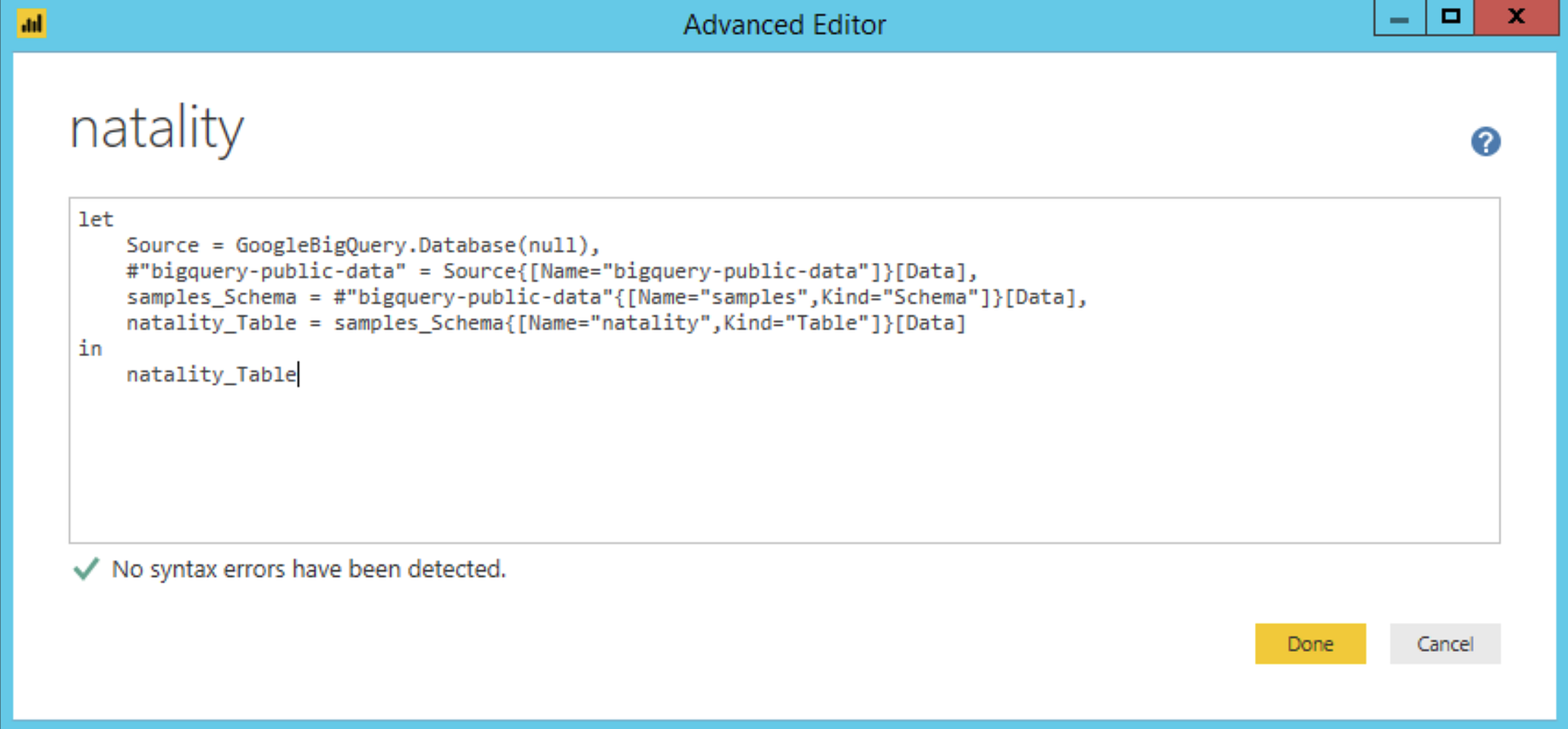Screen dimensions: 1568x729
Task: Click the 'natality' query name heading
Action: (157, 128)
